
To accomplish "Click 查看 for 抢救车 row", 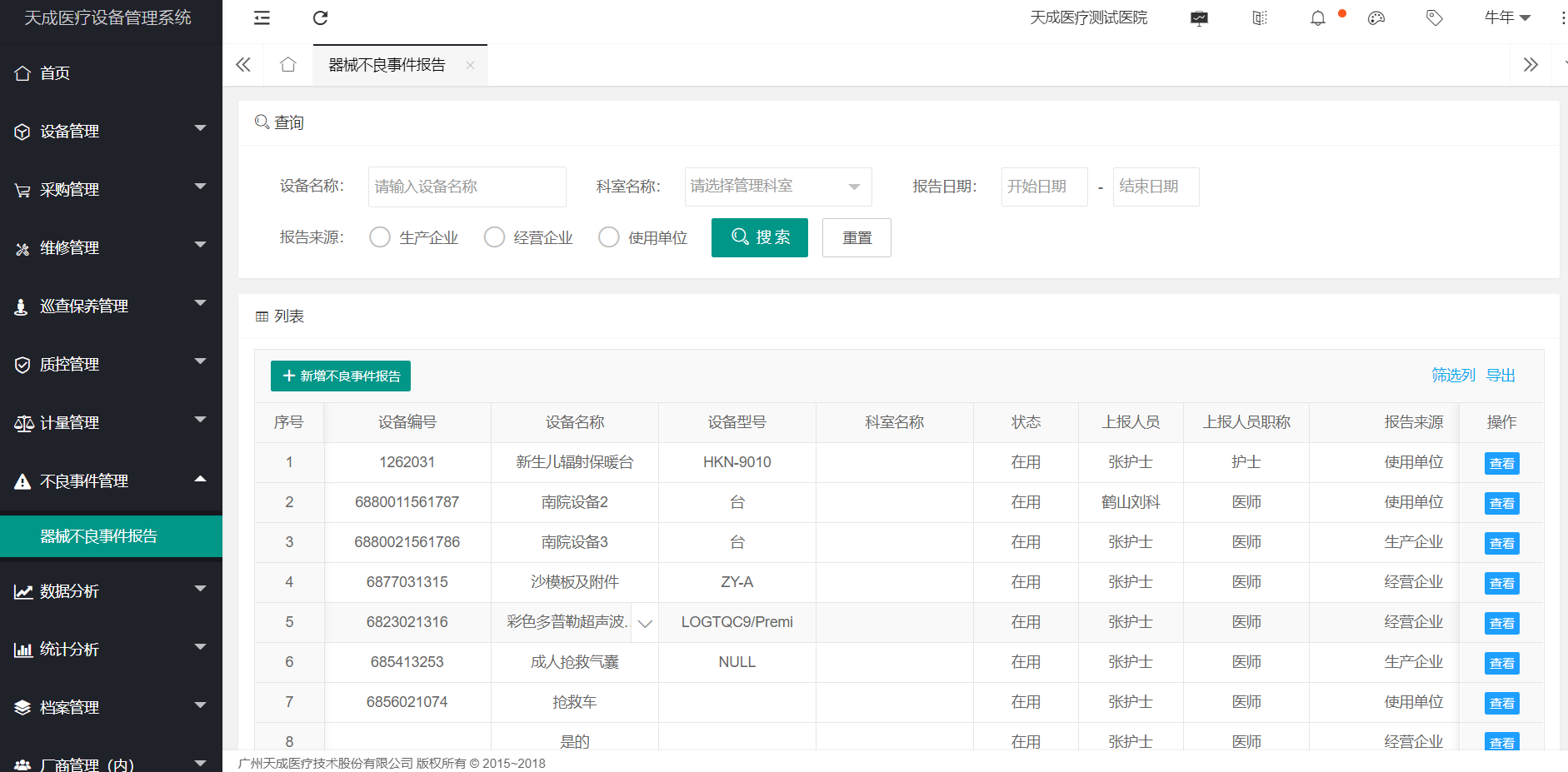I will pos(1502,703).
